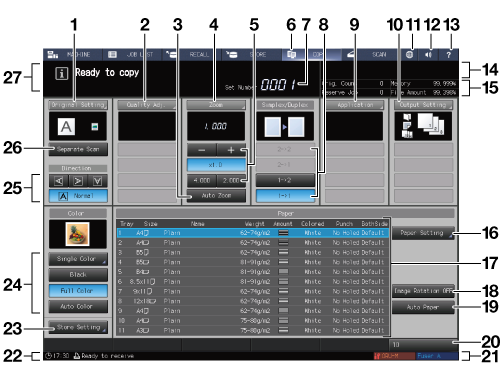Click the zoom plus button

pyautogui.click(x=231, y=150)
